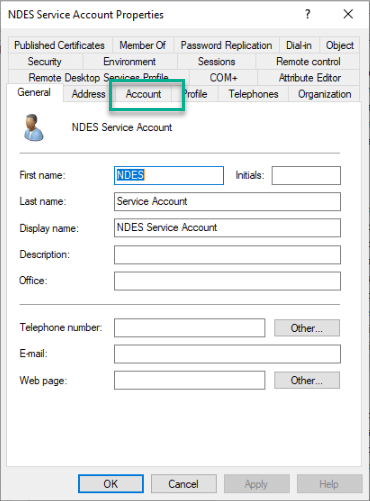Open the Organization tab
The image size is (370, 501).
[x=324, y=94]
